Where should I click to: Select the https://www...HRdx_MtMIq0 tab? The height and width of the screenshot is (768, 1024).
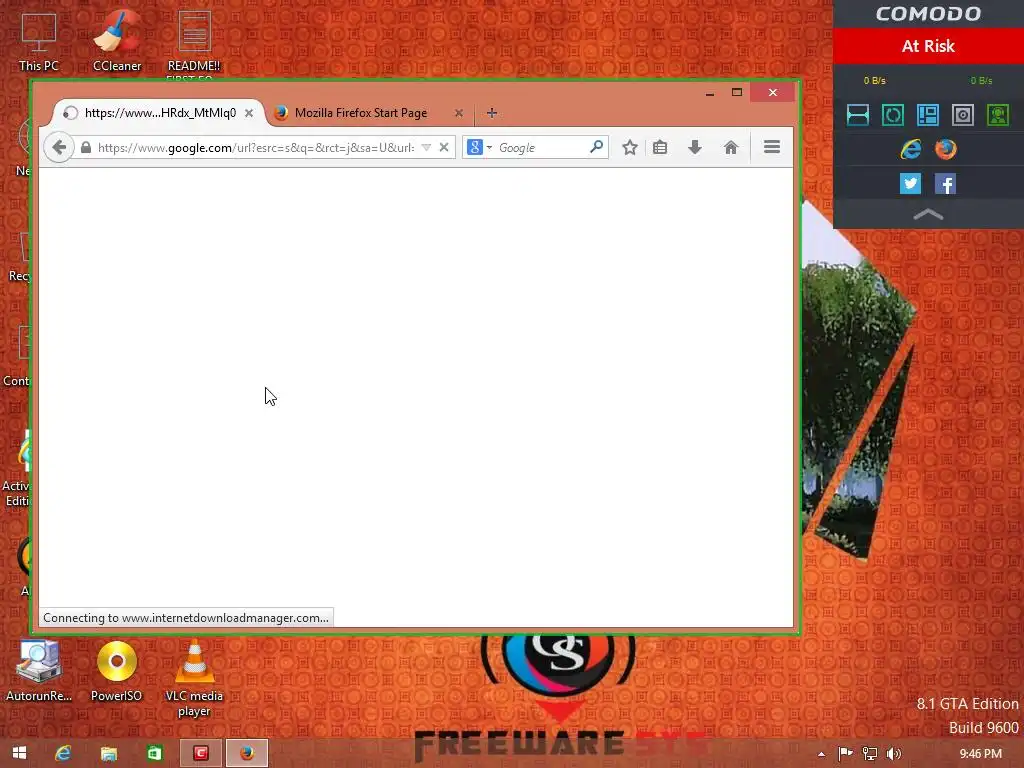click(x=159, y=113)
